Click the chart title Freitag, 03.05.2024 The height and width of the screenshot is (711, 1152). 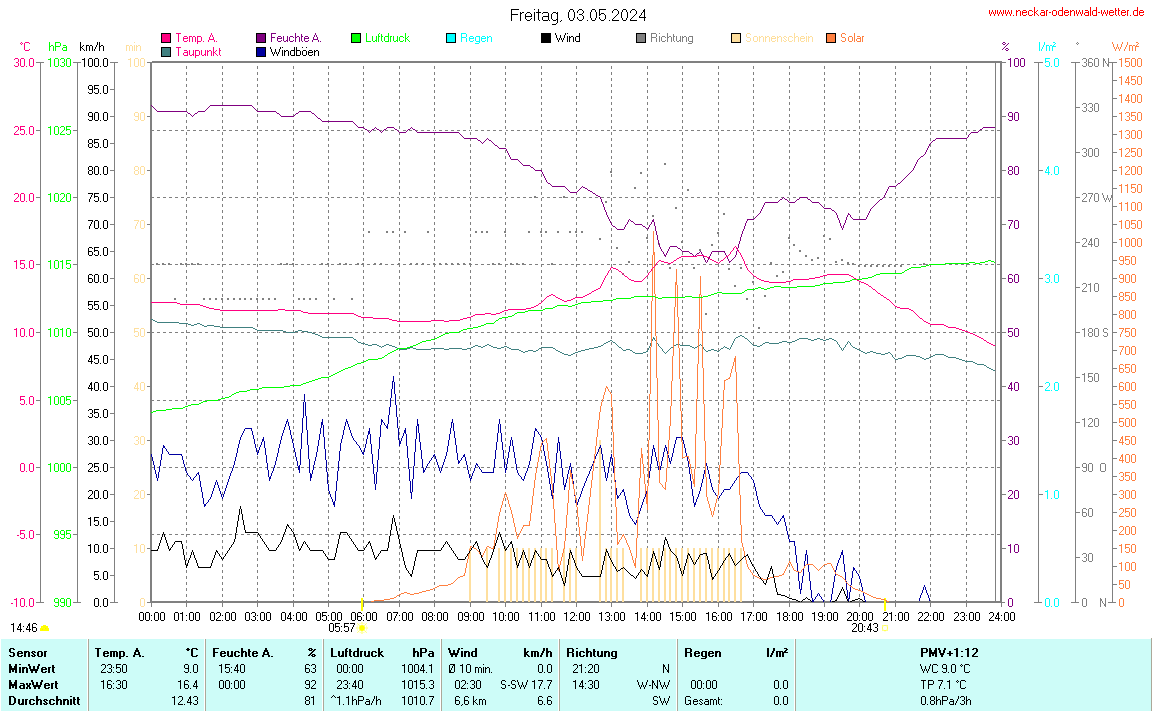(x=577, y=15)
